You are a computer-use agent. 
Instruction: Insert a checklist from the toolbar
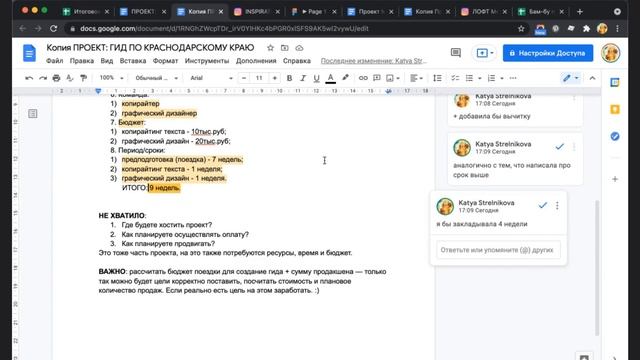click(455, 78)
